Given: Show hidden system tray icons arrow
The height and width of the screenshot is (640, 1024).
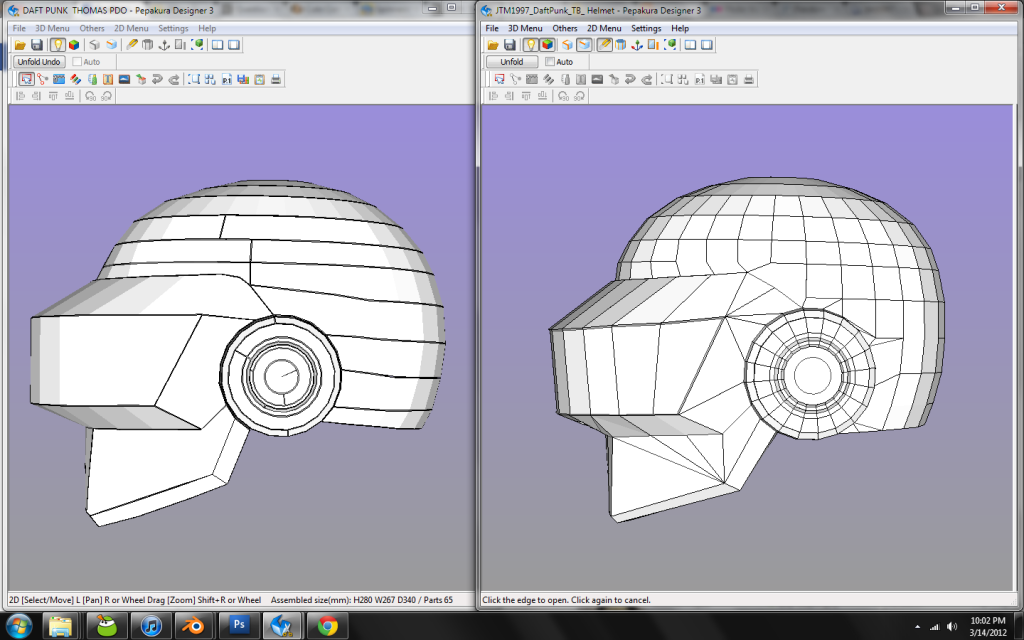Looking at the screenshot, I should (918, 627).
